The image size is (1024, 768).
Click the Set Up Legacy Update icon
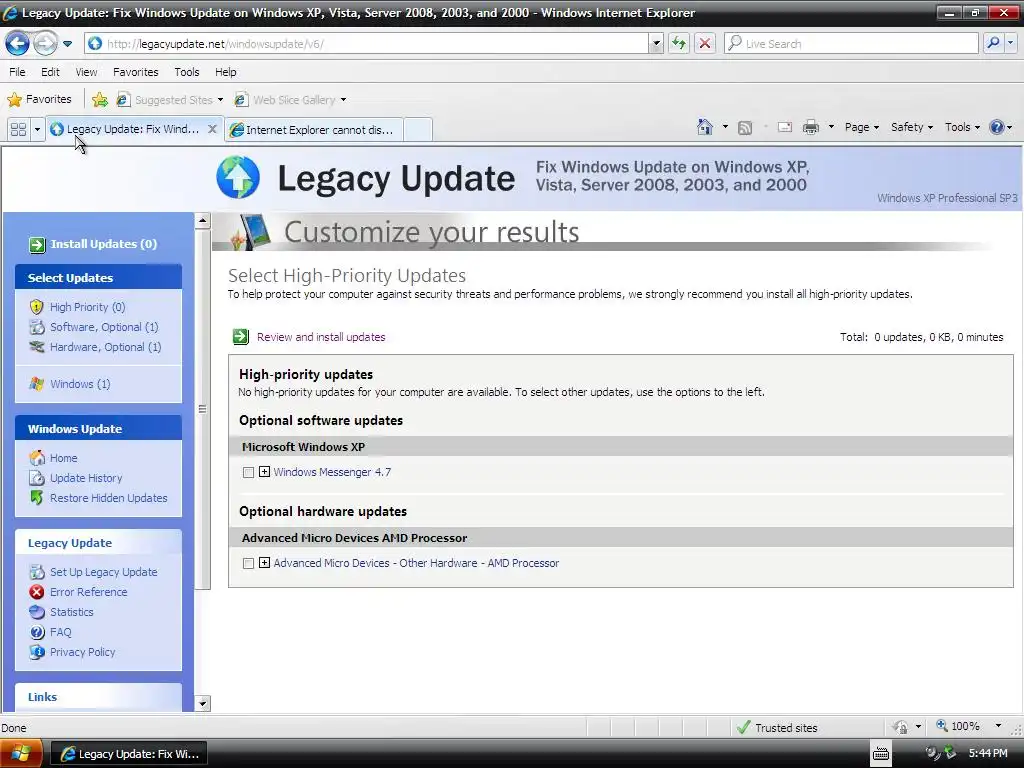click(x=37, y=572)
